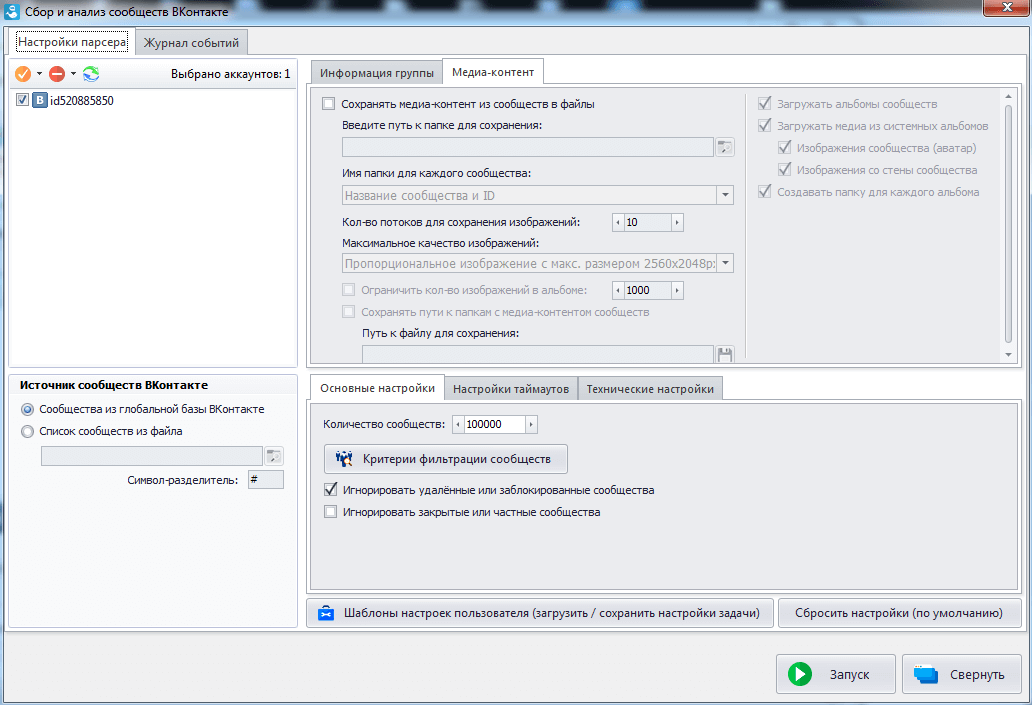Image resolution: width=1032 pixels, height=705 pixels.
Task: Increase the community count stepper value
Action: coord(531,424)
